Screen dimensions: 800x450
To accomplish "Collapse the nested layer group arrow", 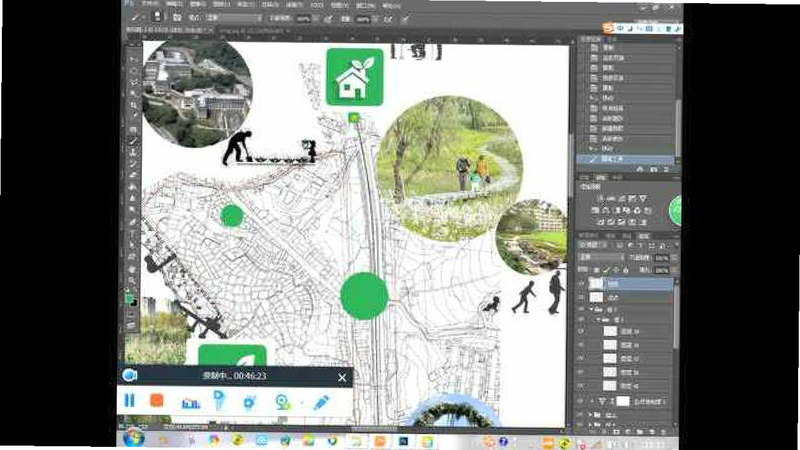I will point(598,320).
